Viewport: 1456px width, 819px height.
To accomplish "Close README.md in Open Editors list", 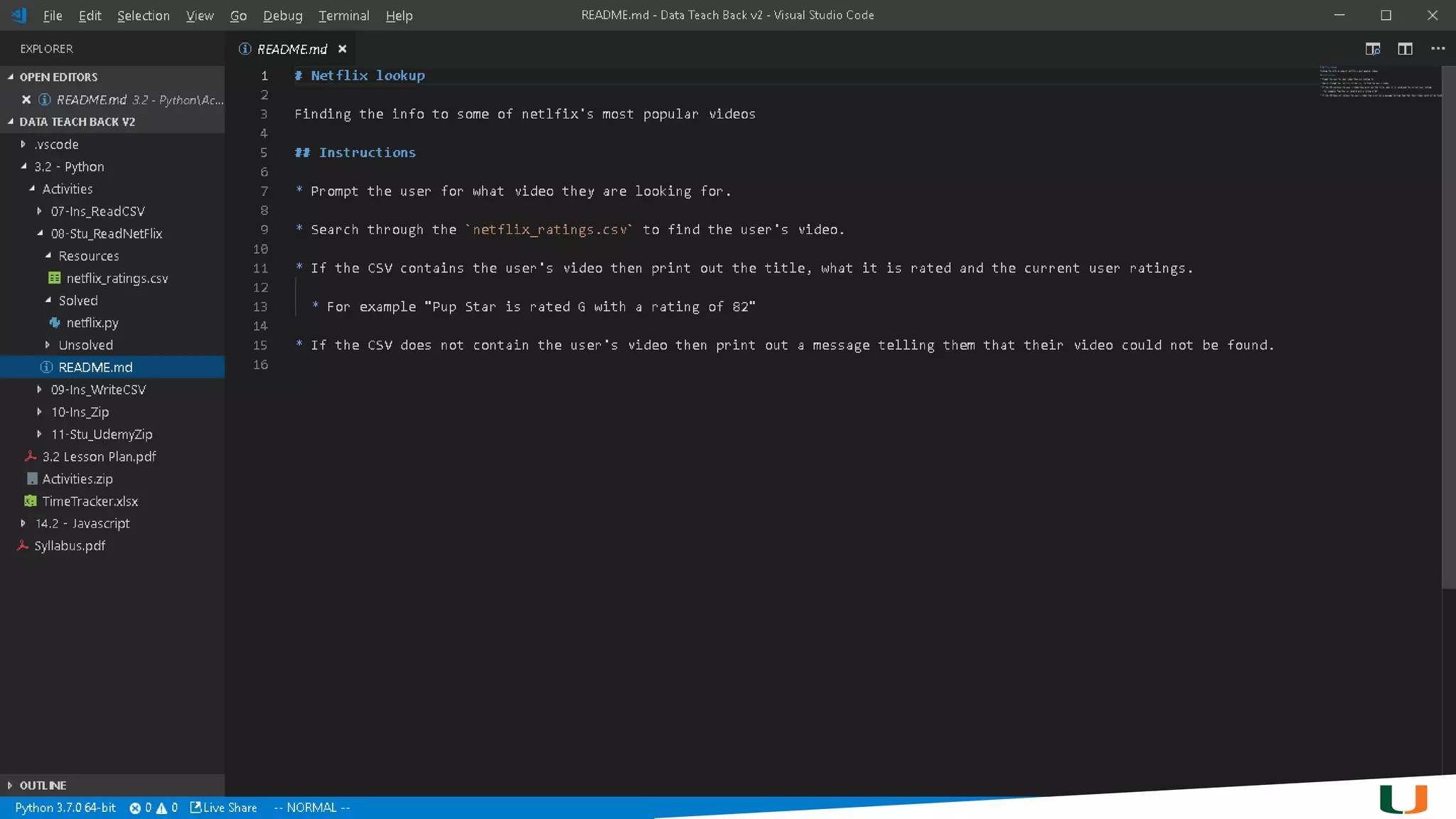I will click(26, 100).
